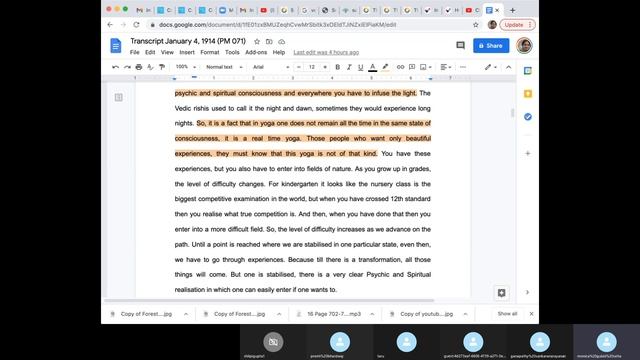Click the horizontal scrollbar of the document

pyautogui.click(x=269, y=300)
